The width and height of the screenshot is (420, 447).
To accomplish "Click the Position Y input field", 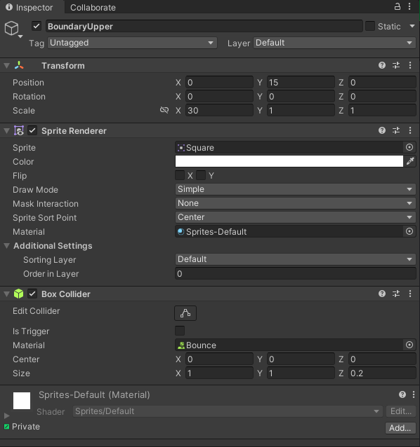I will [x=301, y=82].
